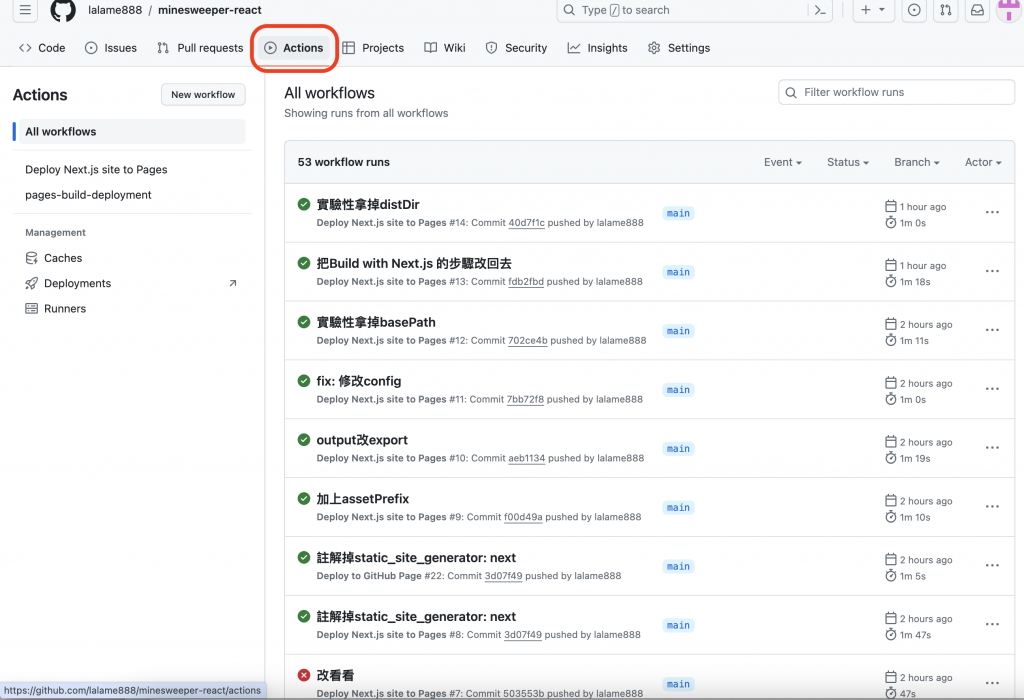Open the more options menu for run #8
The height and width of the screenshot is (700, 1024).
point(992,624)
